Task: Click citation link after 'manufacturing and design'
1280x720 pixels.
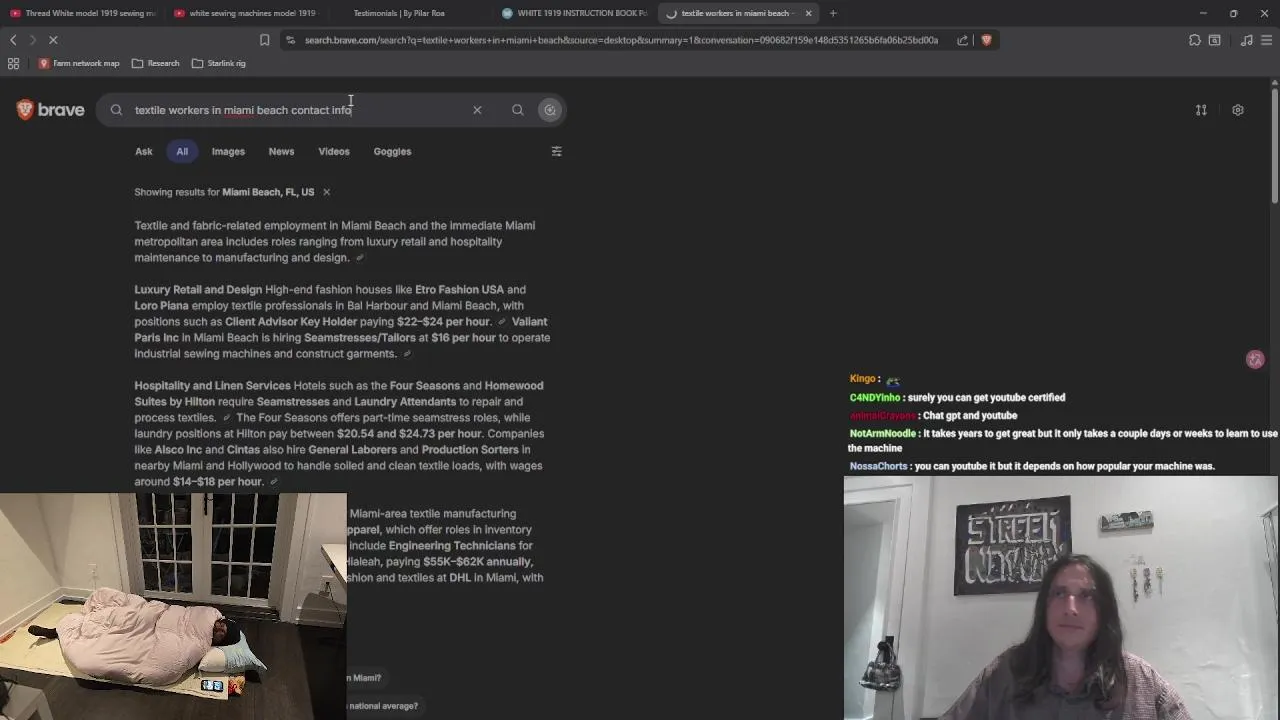Action: click(360, 258)
